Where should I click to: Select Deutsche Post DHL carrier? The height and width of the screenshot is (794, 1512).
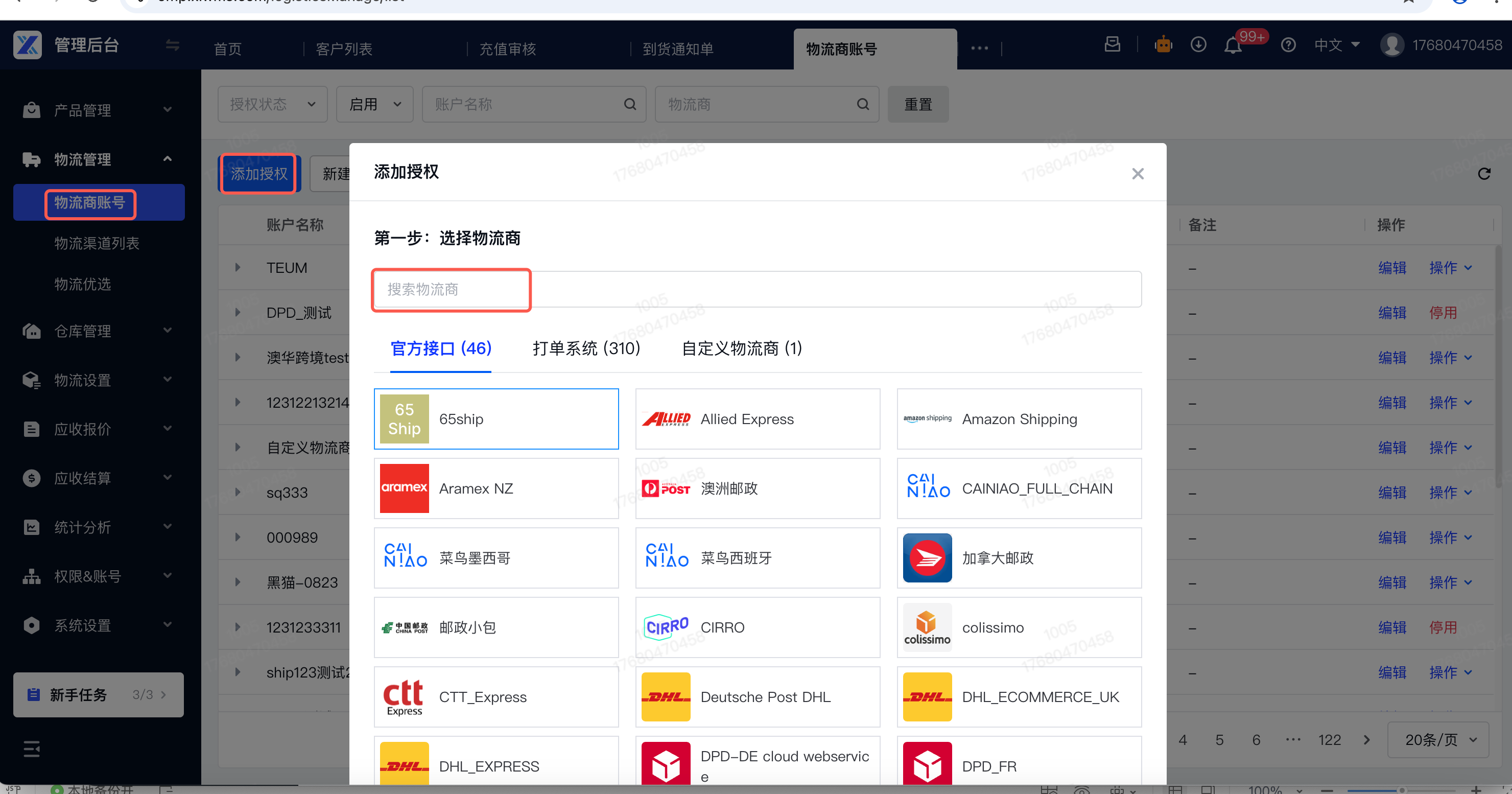point(757,697)
